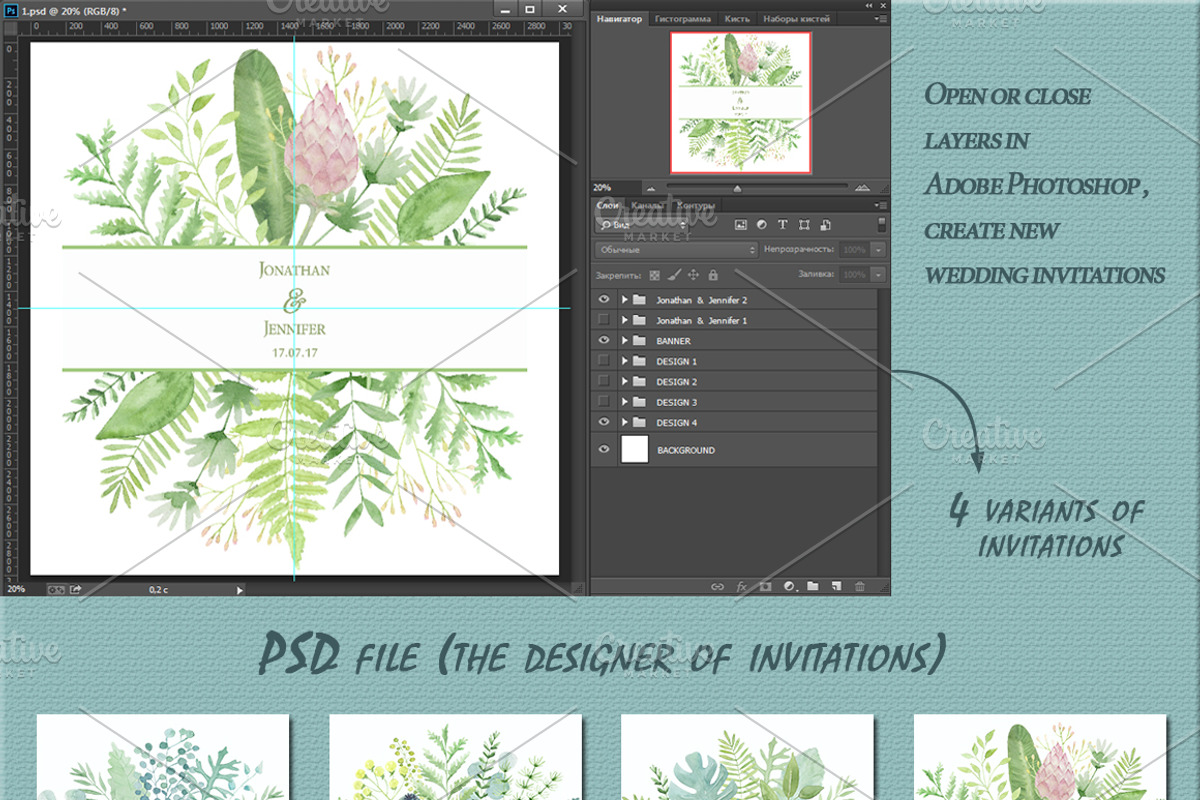Image resolution: width=1200 pixels, height=800 pixels.
Task: Click the pixel layer filter icon
Action: [741, 225]
